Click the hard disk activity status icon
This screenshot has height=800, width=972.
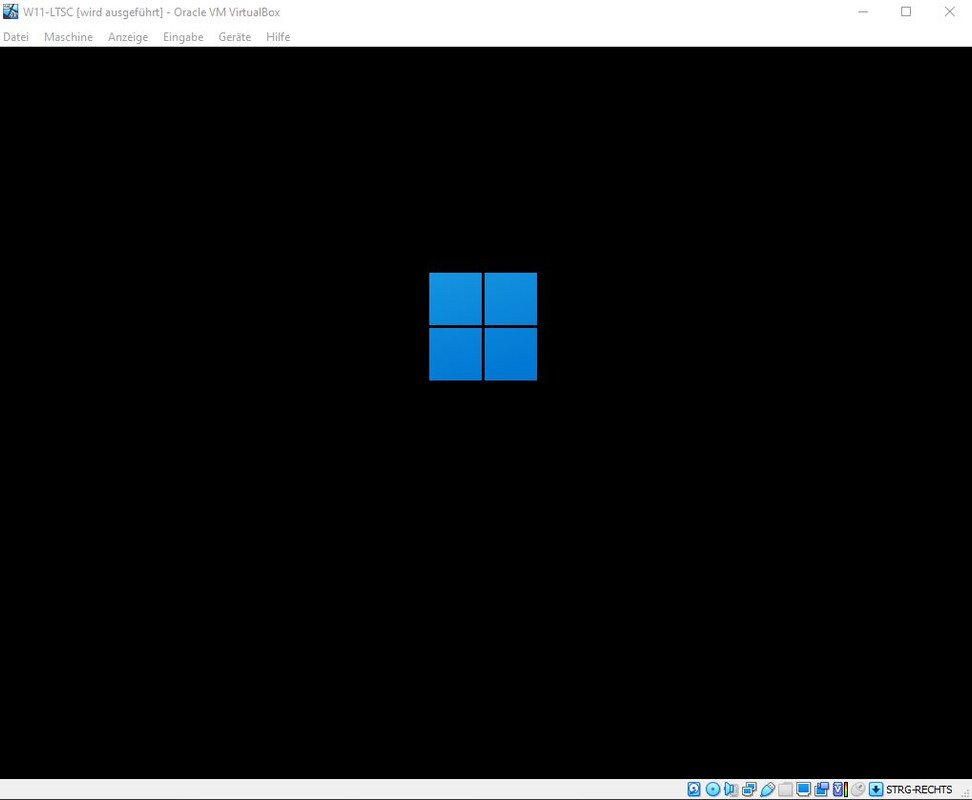click(694, 789)
